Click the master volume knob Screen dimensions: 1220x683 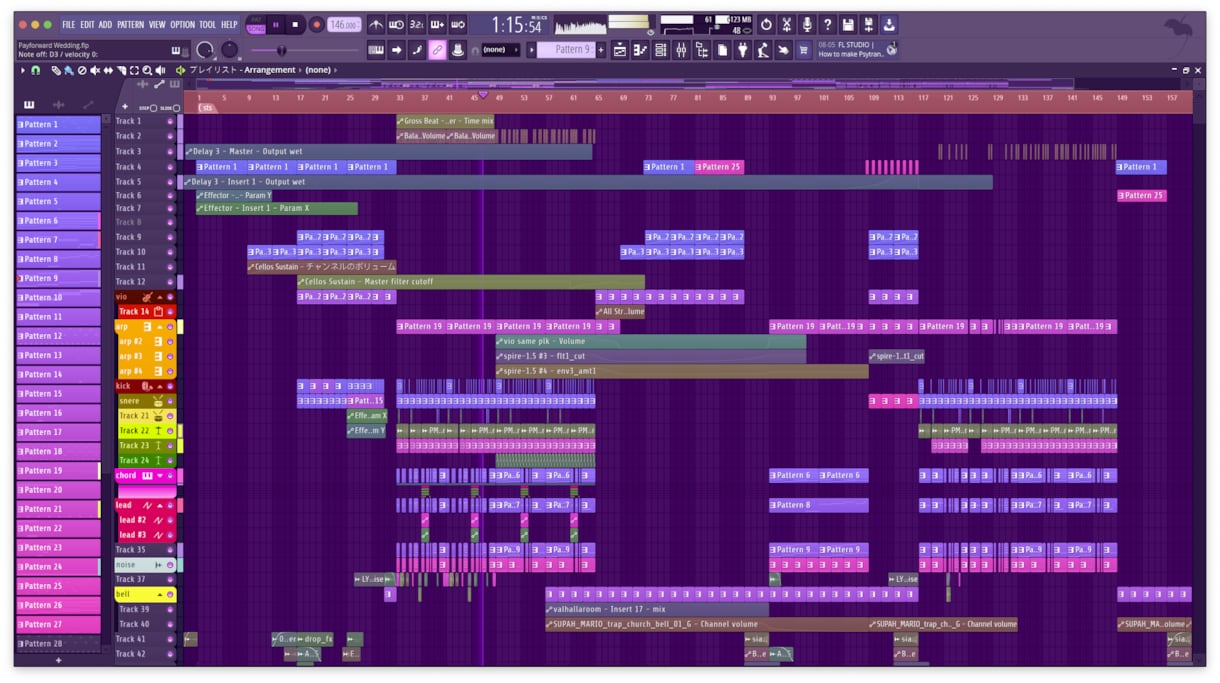point(204,50)
